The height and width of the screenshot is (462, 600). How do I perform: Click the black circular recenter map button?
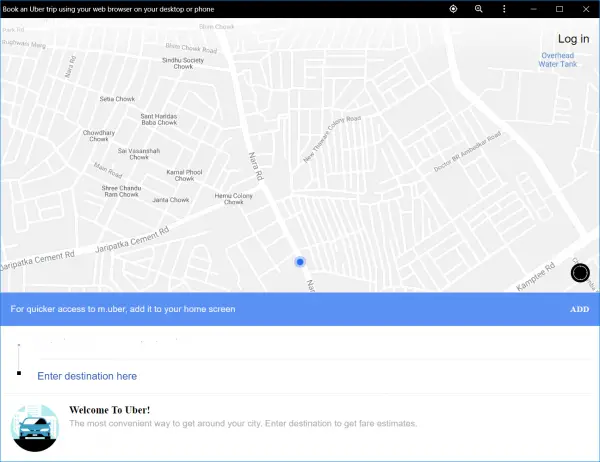[580, 273]
